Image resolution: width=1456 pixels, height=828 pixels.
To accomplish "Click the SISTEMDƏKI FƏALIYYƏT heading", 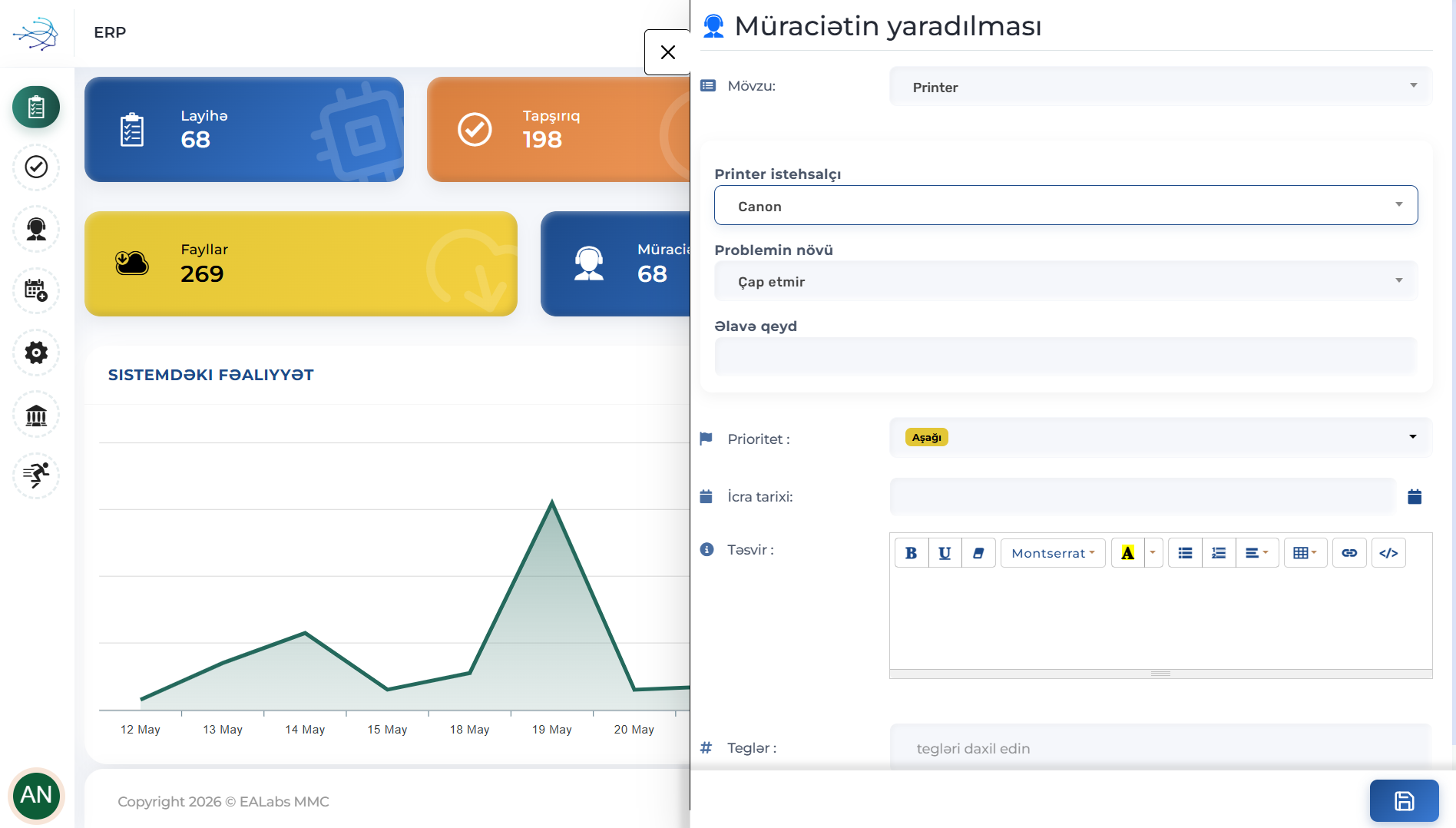I will (211, 375).
